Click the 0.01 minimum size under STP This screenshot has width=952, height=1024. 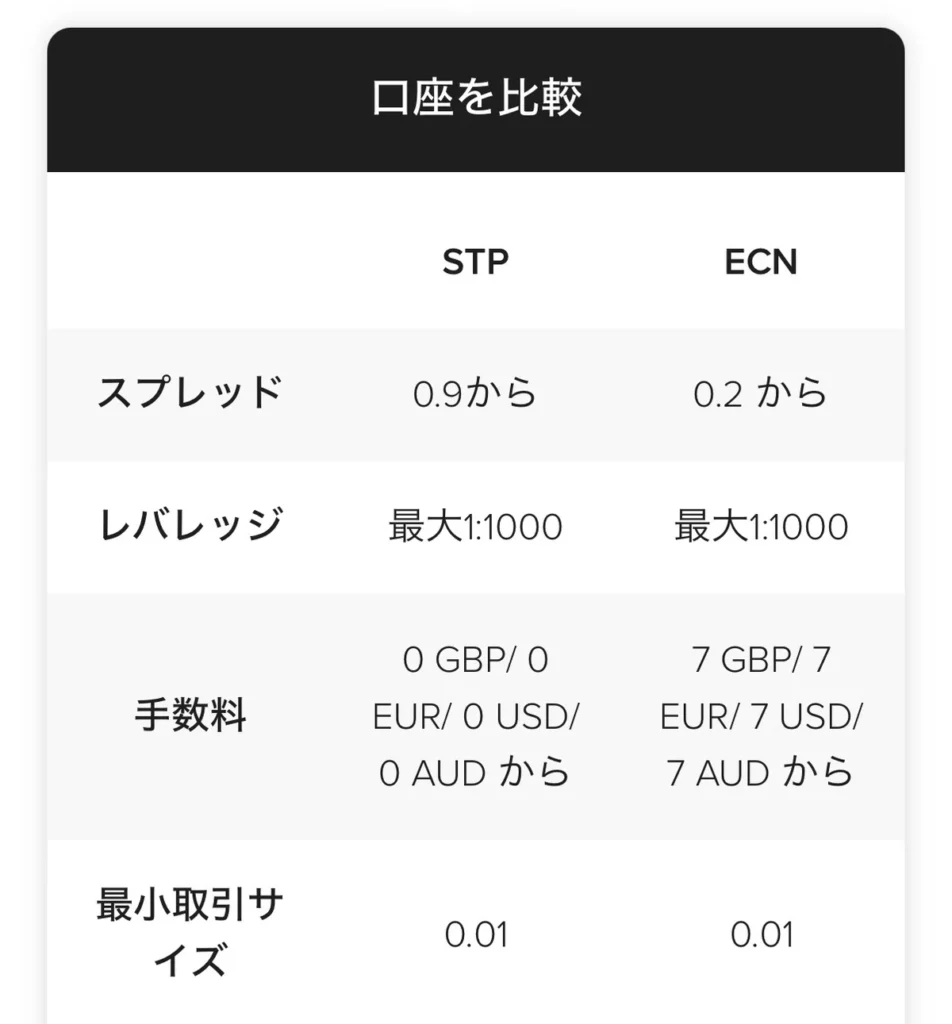(x=476, y=935)
